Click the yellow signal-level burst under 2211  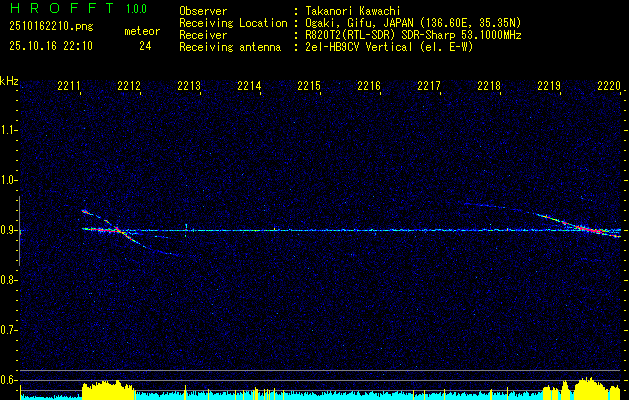tap(108, 390)
